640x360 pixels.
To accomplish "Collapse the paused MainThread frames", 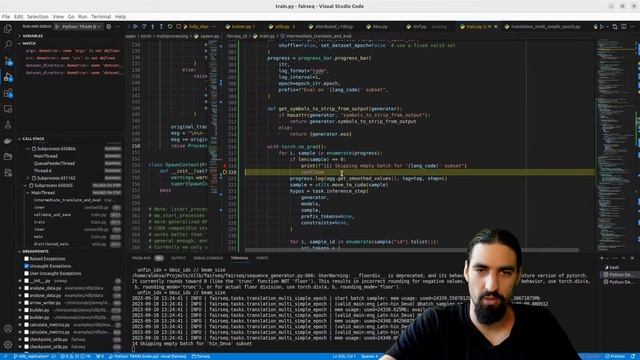I will (x=28, y=193).
